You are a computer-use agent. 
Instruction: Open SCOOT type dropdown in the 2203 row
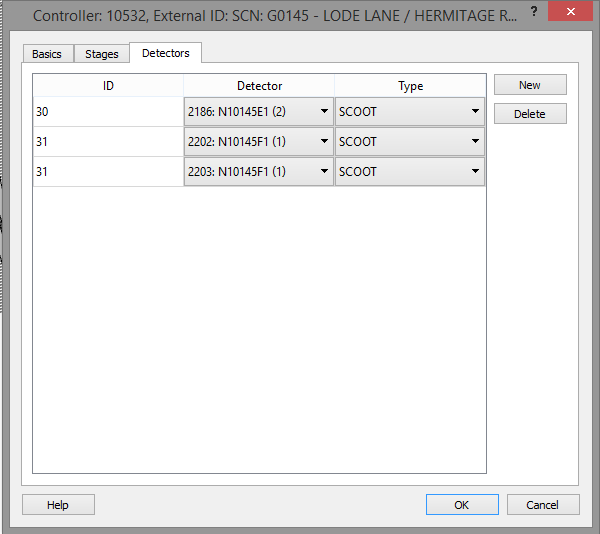[410, 171]
